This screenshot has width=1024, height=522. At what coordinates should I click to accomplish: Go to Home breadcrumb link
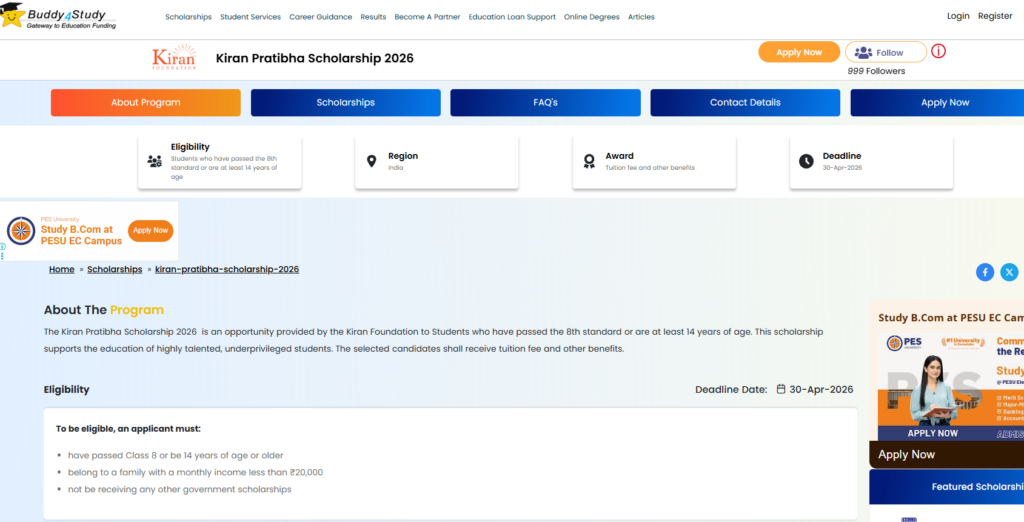pyautogui.click(x=61, y=269)
